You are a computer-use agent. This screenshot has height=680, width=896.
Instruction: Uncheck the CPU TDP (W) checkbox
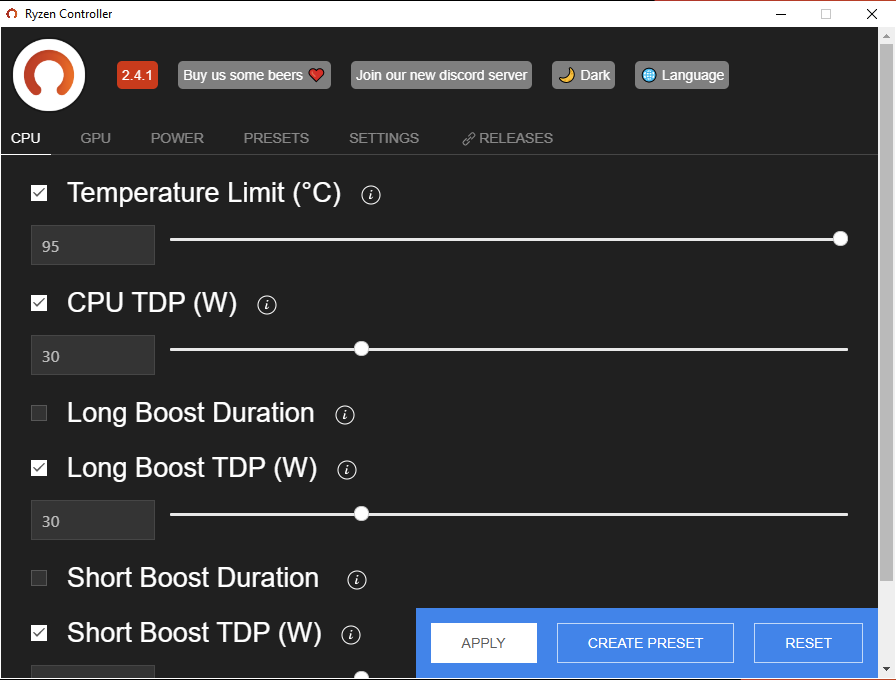point(39,303)
